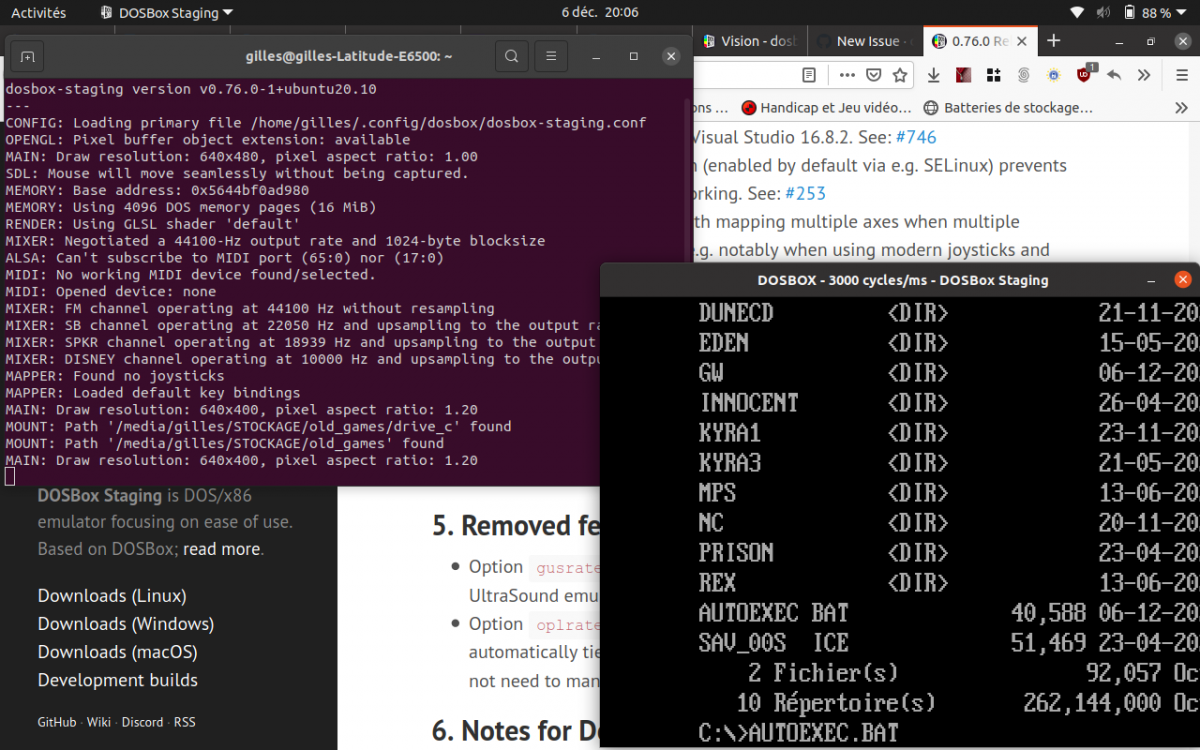
Task: Open Downloads (Linux) link
Action: click(x=112, y=596)
